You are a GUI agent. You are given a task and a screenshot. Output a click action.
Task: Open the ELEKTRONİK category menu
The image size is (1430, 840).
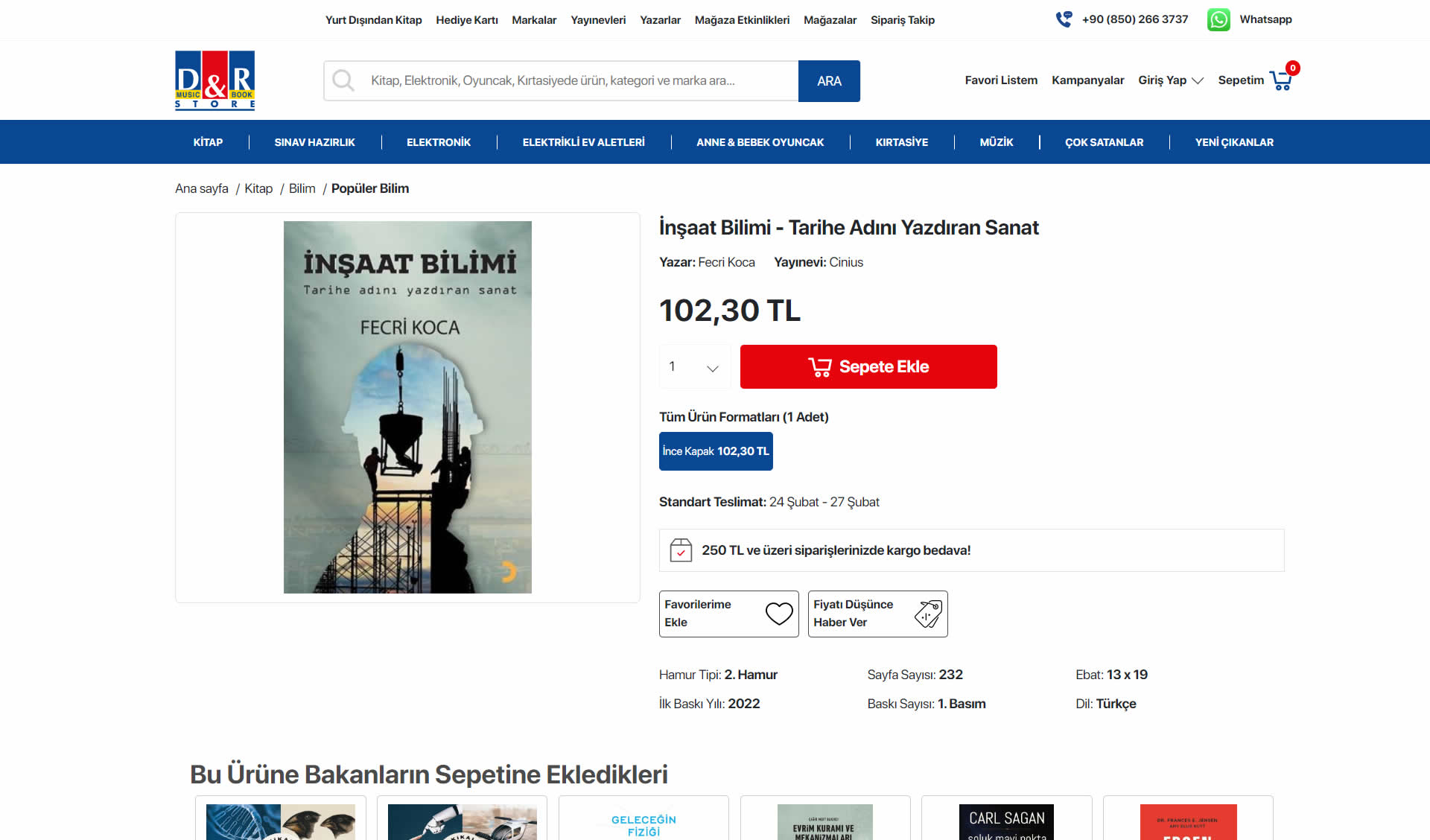pyautogui.click(x=439, y=142)
